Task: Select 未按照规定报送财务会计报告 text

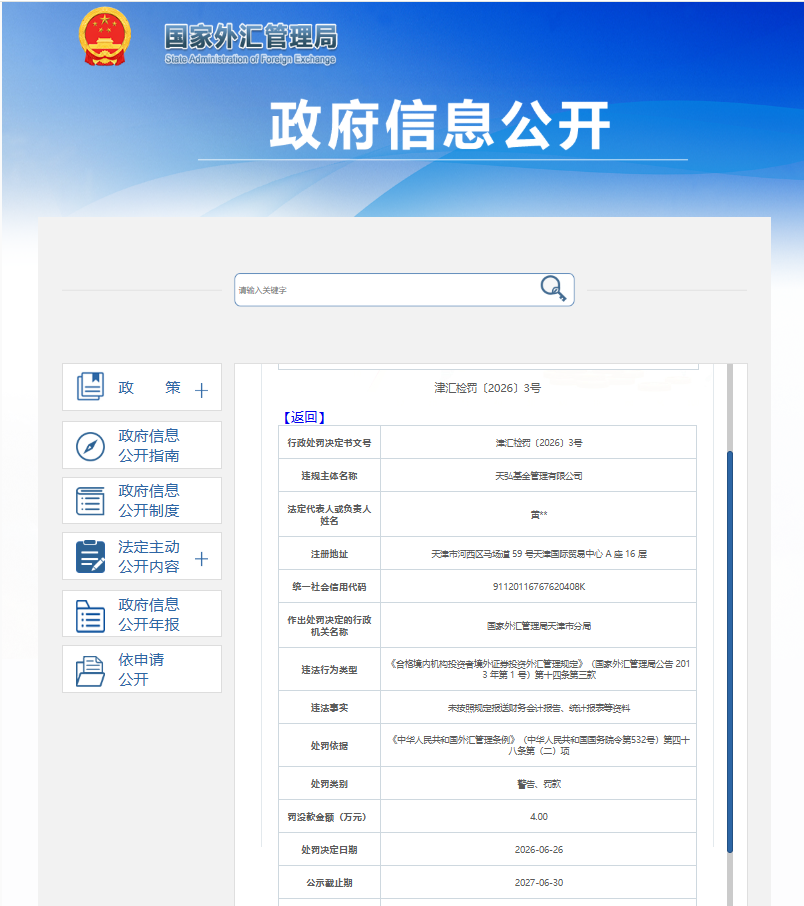Action: (539, 708)
